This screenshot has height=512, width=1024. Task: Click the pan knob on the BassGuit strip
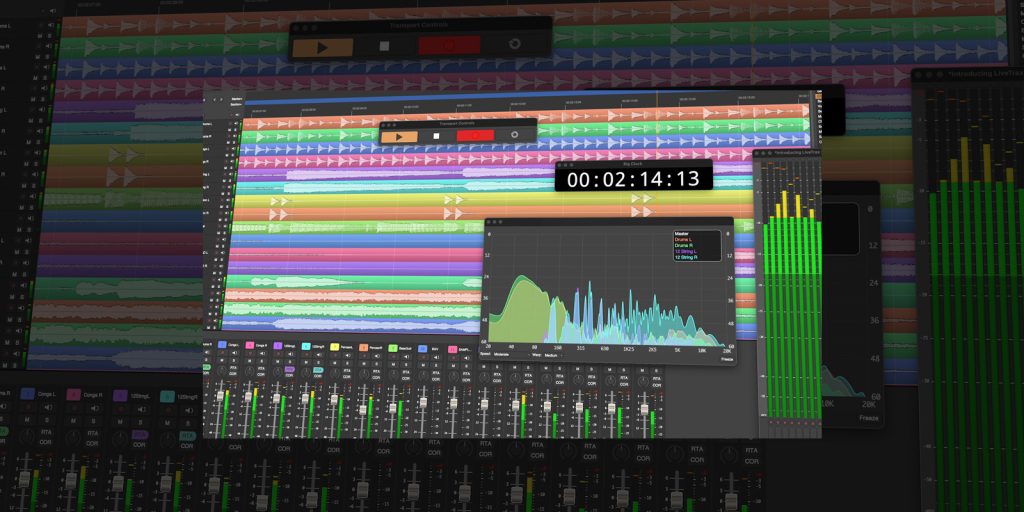point(394,374)
